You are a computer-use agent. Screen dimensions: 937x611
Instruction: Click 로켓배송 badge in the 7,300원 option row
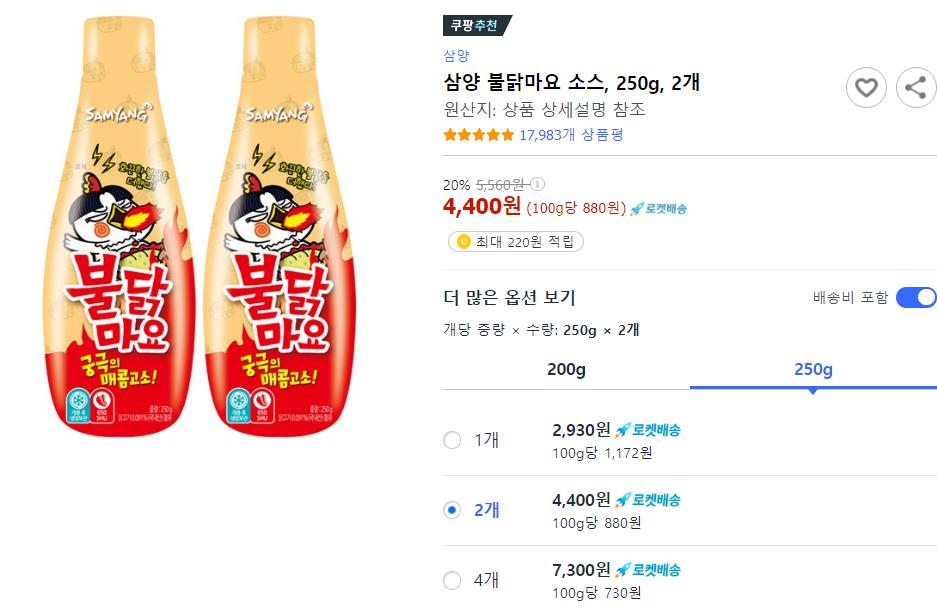tap(647, 570)
